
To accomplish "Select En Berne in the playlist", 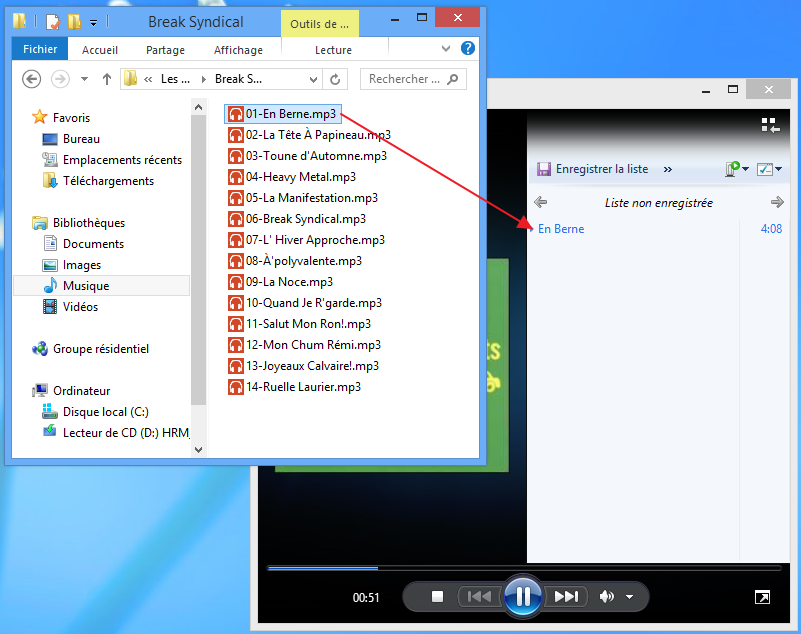I will [x=560, y=229].
